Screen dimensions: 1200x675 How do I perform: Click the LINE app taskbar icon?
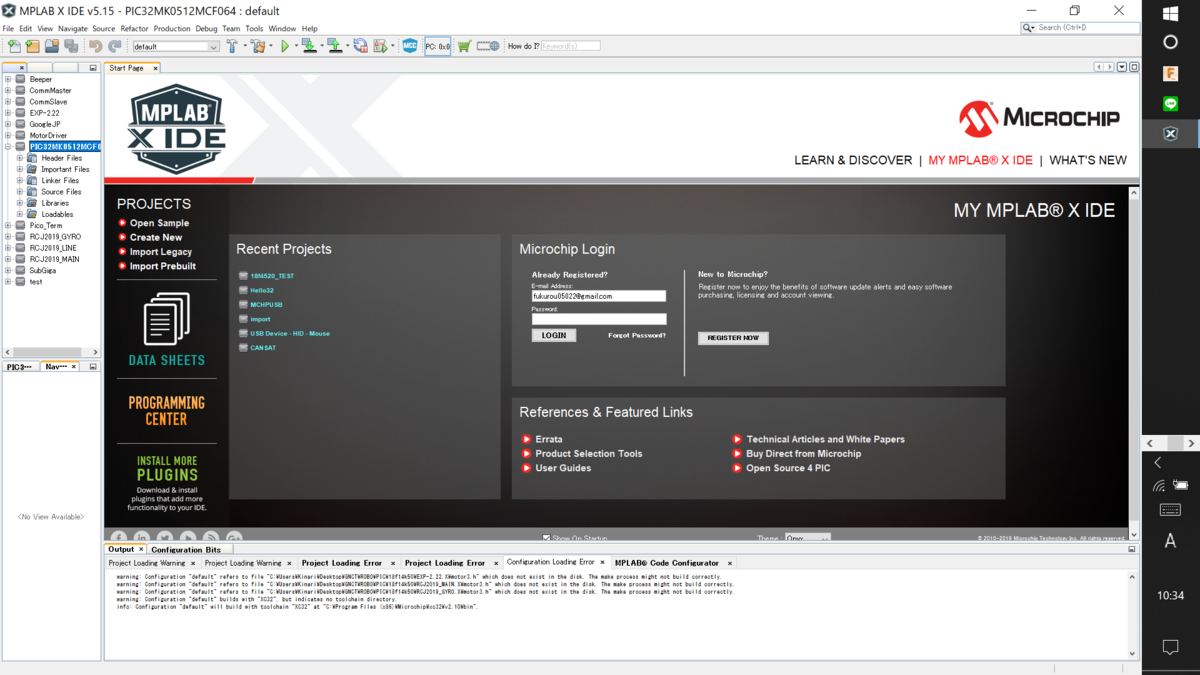point(1171,104)
